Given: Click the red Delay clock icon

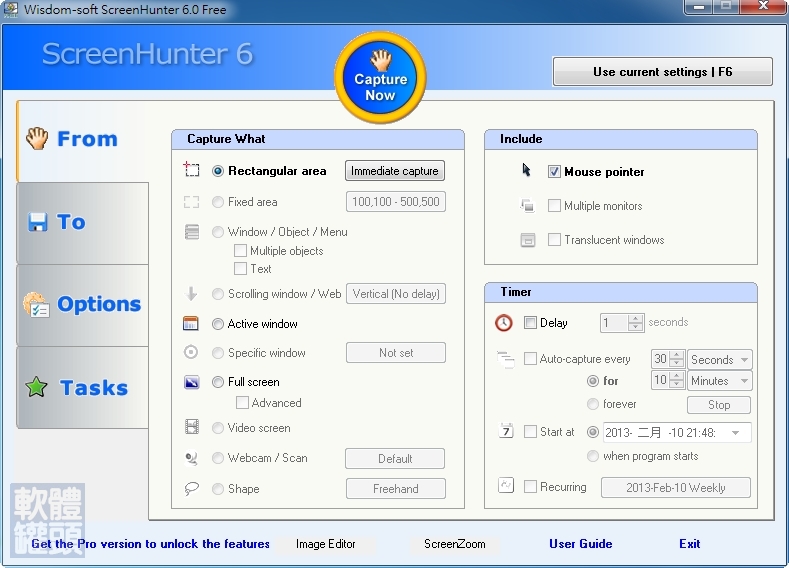Looking at the screenshot, I should (x=504, y=323).
